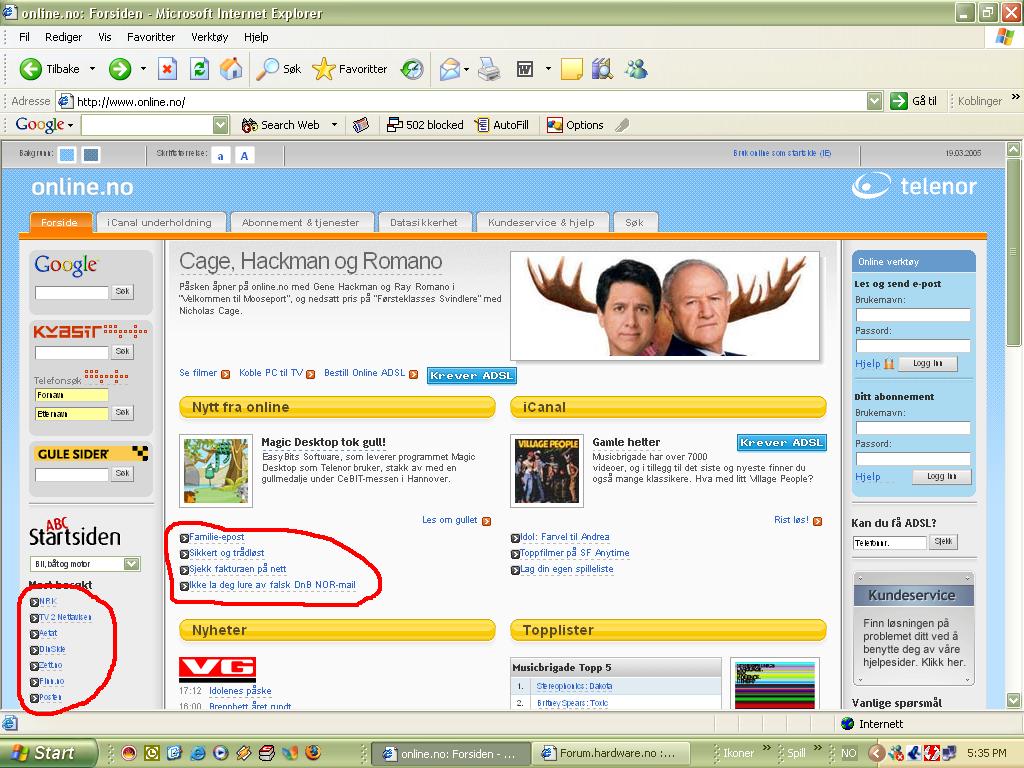1024x768 pixels.
Task: Click the Magic Desktop thumbnail image
Action: pyautogui.click(x=216, y=471)
